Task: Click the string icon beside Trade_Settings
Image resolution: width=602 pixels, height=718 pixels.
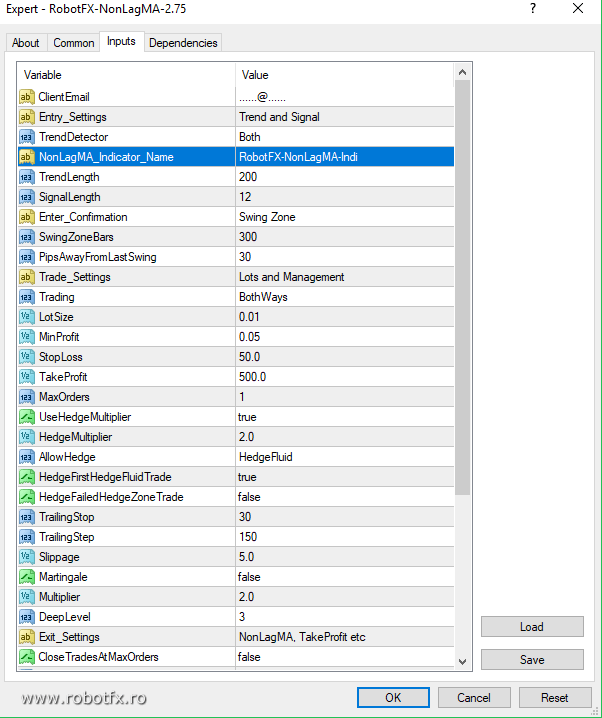Action: coord(27,277)
